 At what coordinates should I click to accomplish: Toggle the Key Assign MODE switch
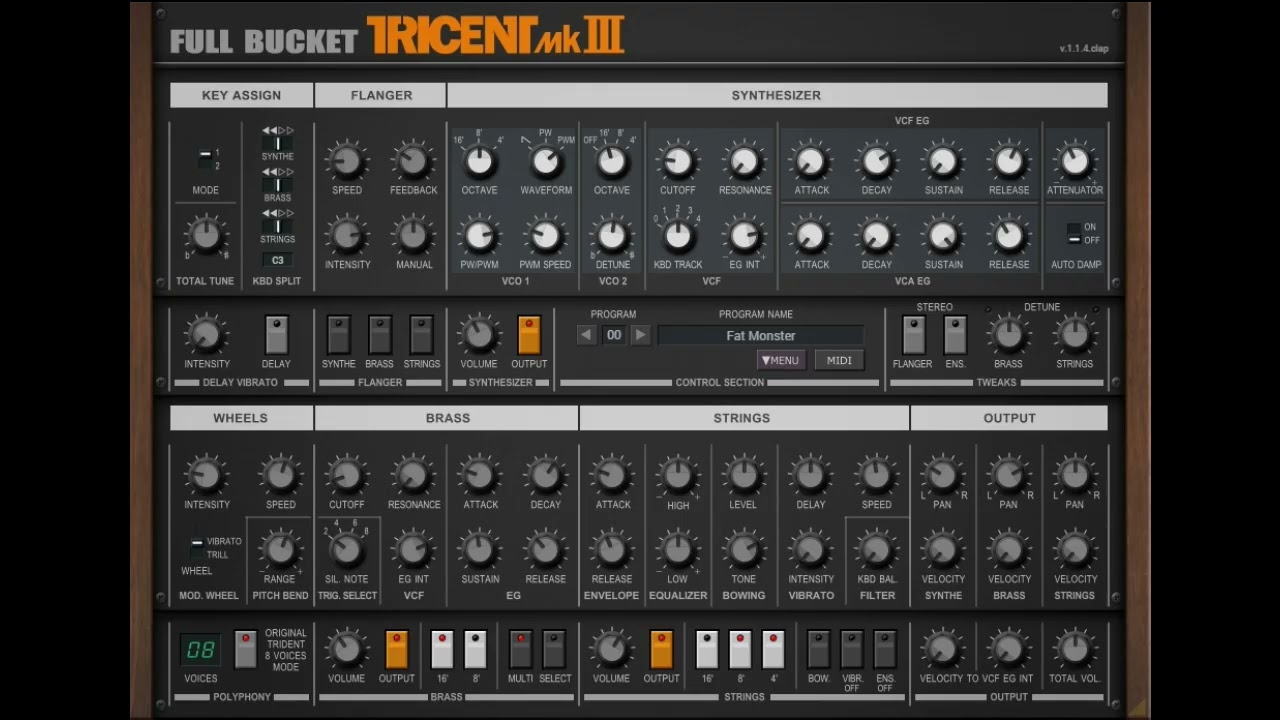coord(205,159)
